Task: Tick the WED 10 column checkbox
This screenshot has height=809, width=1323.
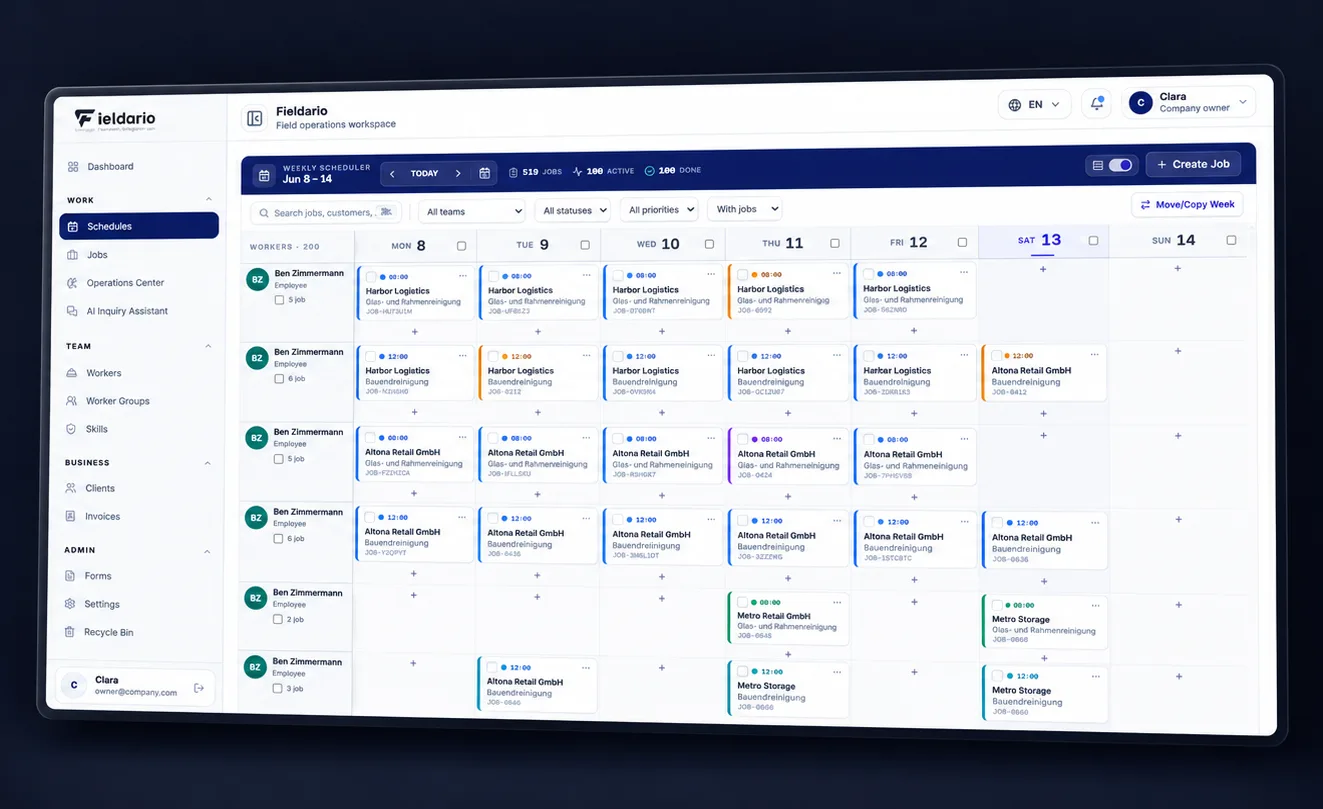Action: [709, 243]
